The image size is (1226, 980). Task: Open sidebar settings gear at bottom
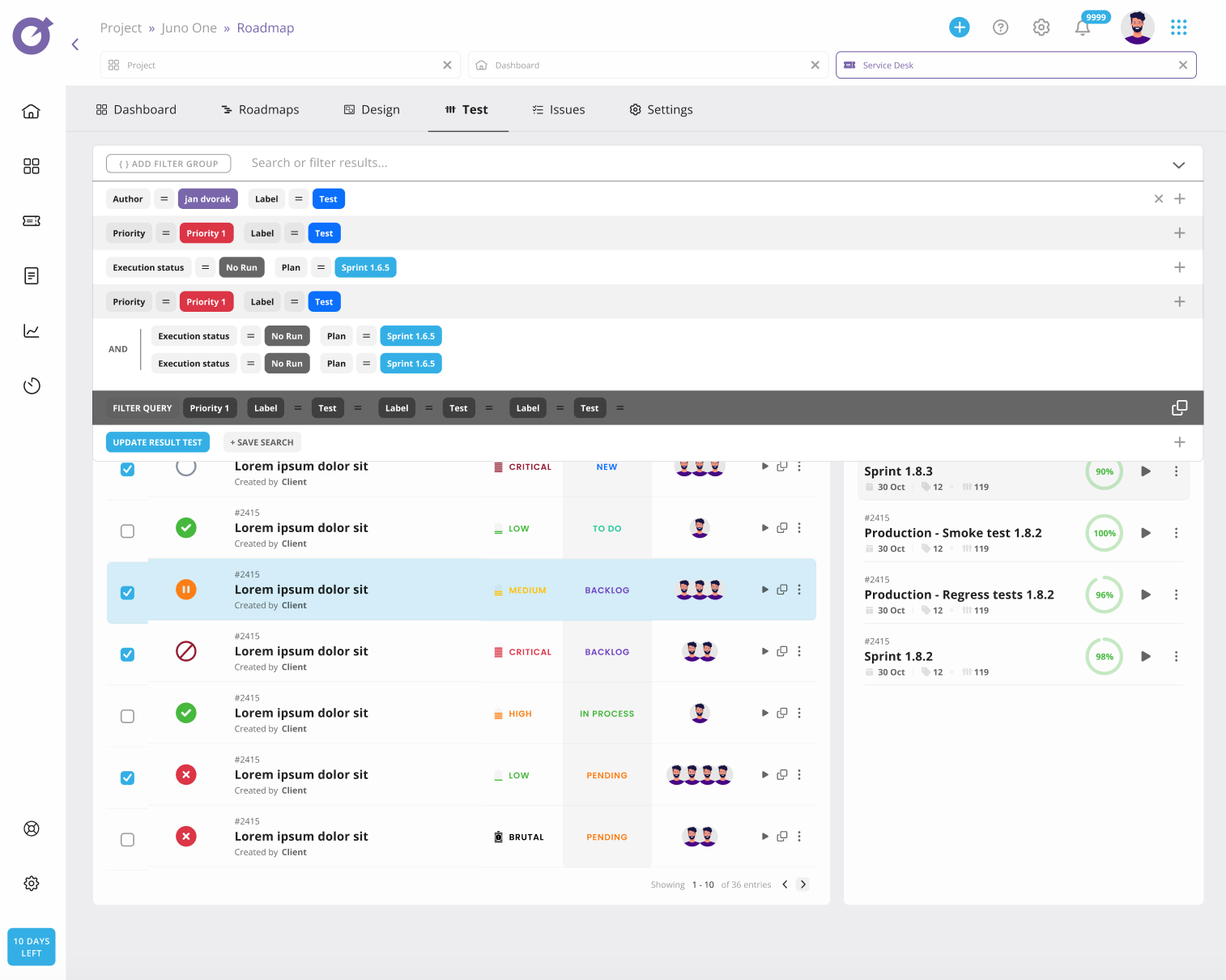click(32, 884)
